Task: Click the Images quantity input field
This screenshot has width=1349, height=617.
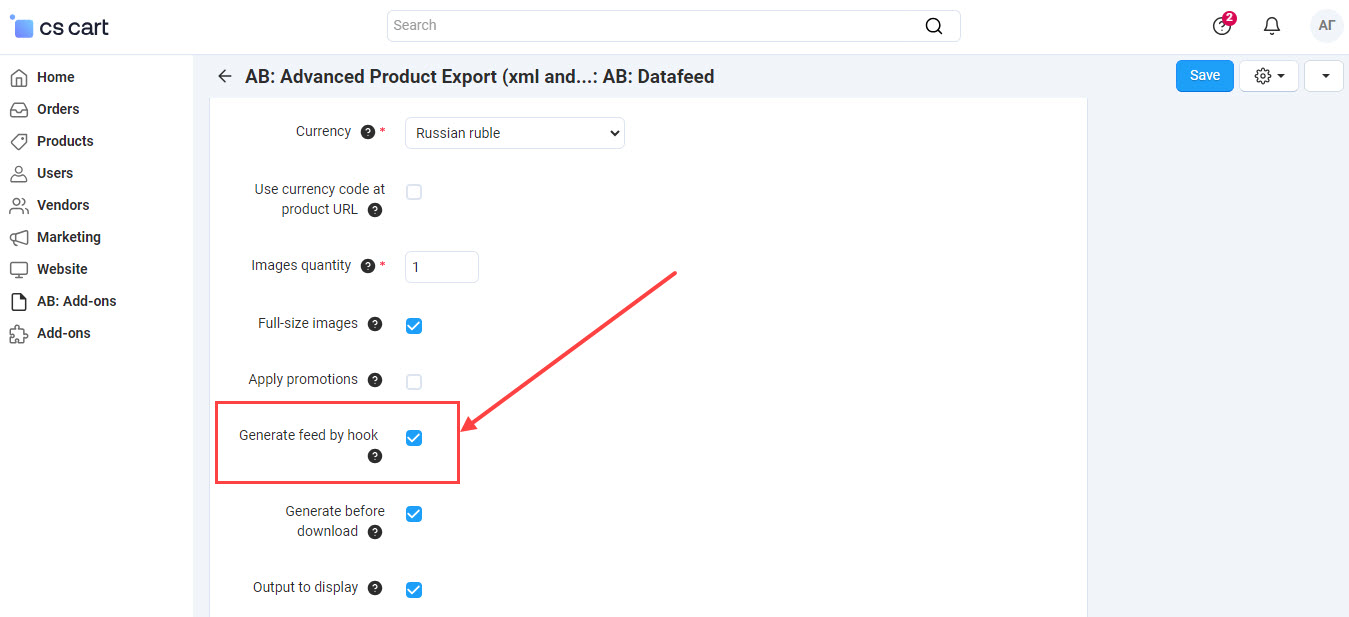Action: [441, 266]
